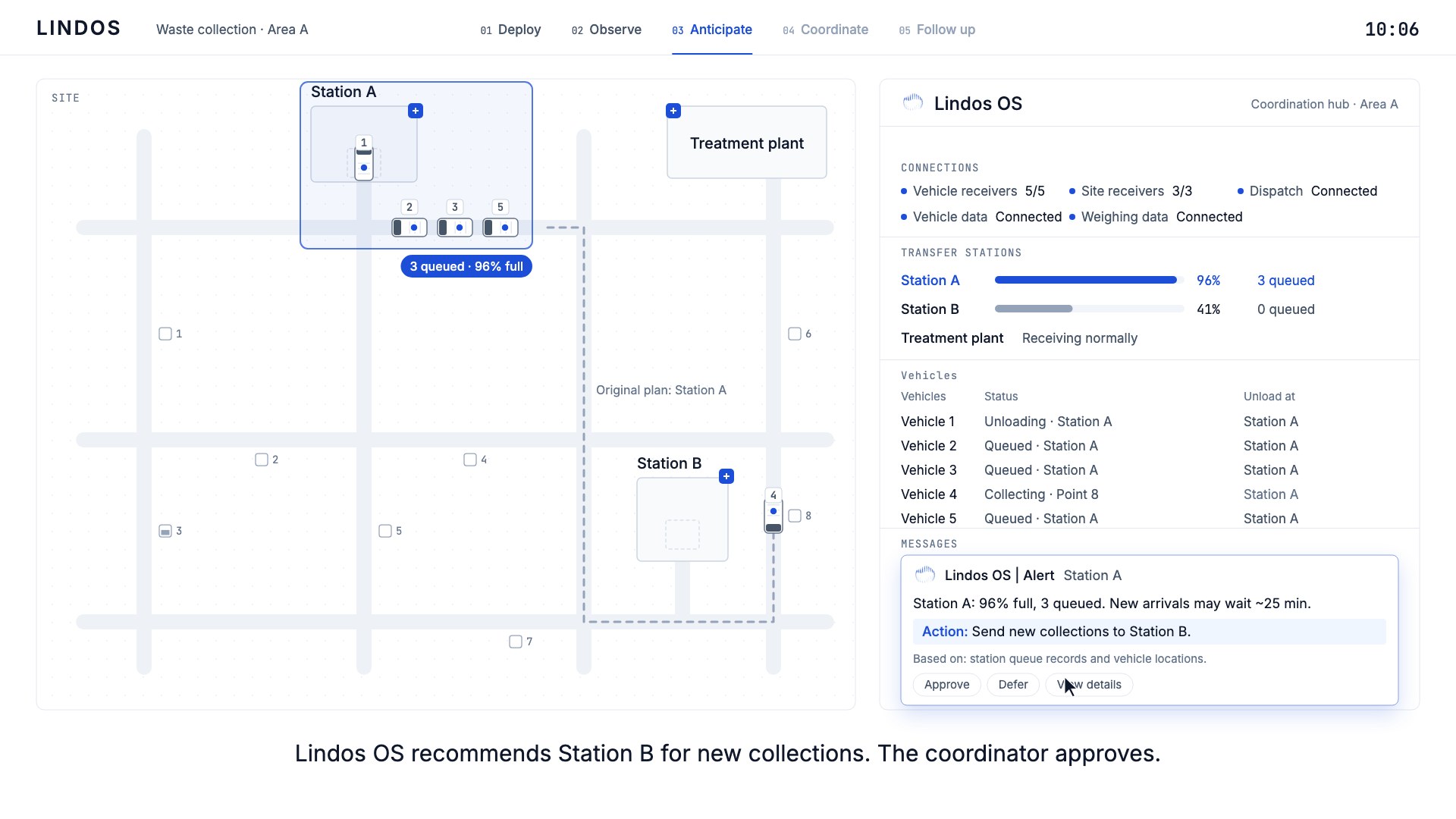The height and width of the screenshot is (819, 1456).
Task: Defer the Station A alert
Action: tap(1013, 685)
